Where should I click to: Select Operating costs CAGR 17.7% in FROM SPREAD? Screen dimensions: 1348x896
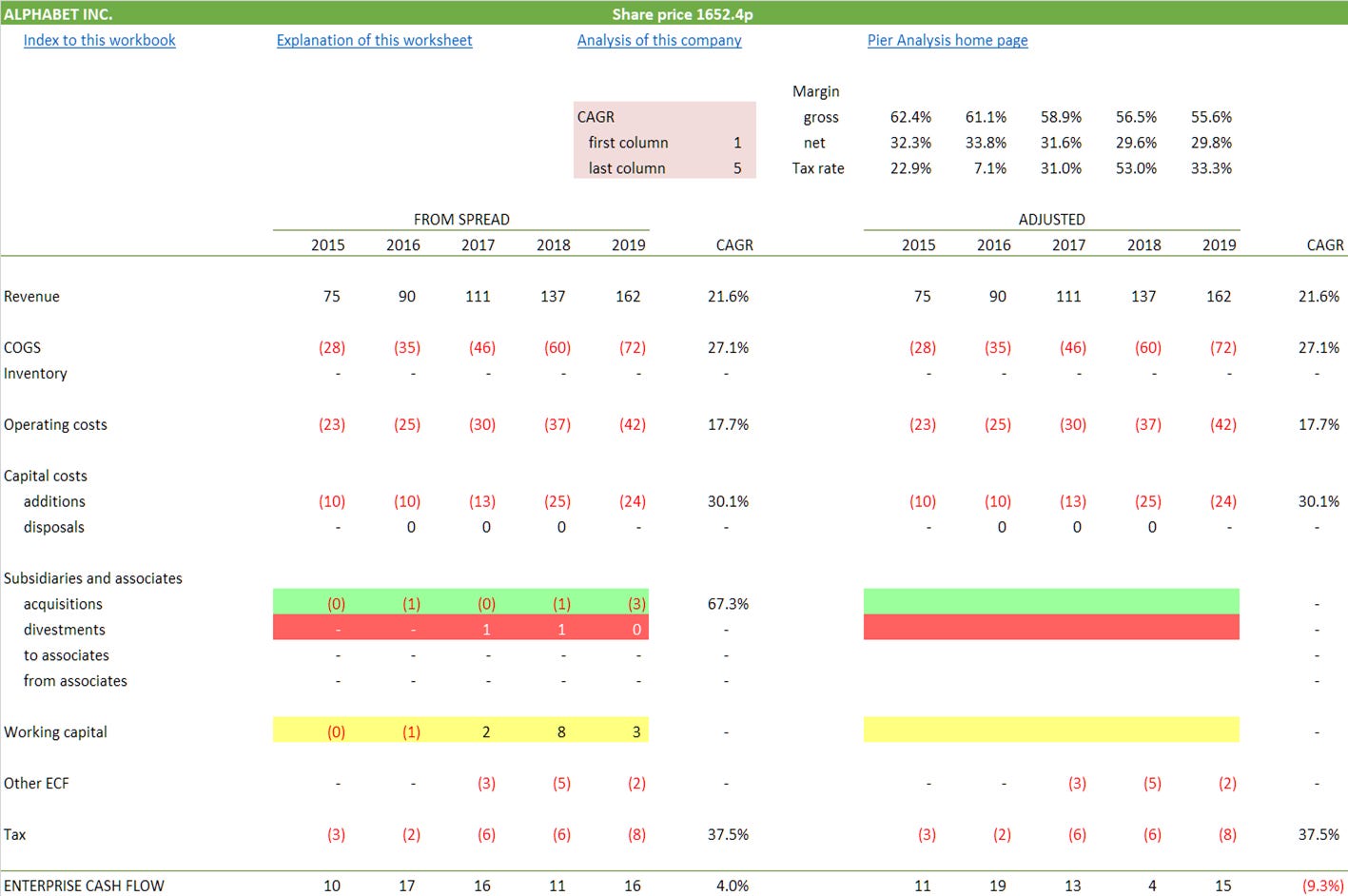(x=728, y=425)
